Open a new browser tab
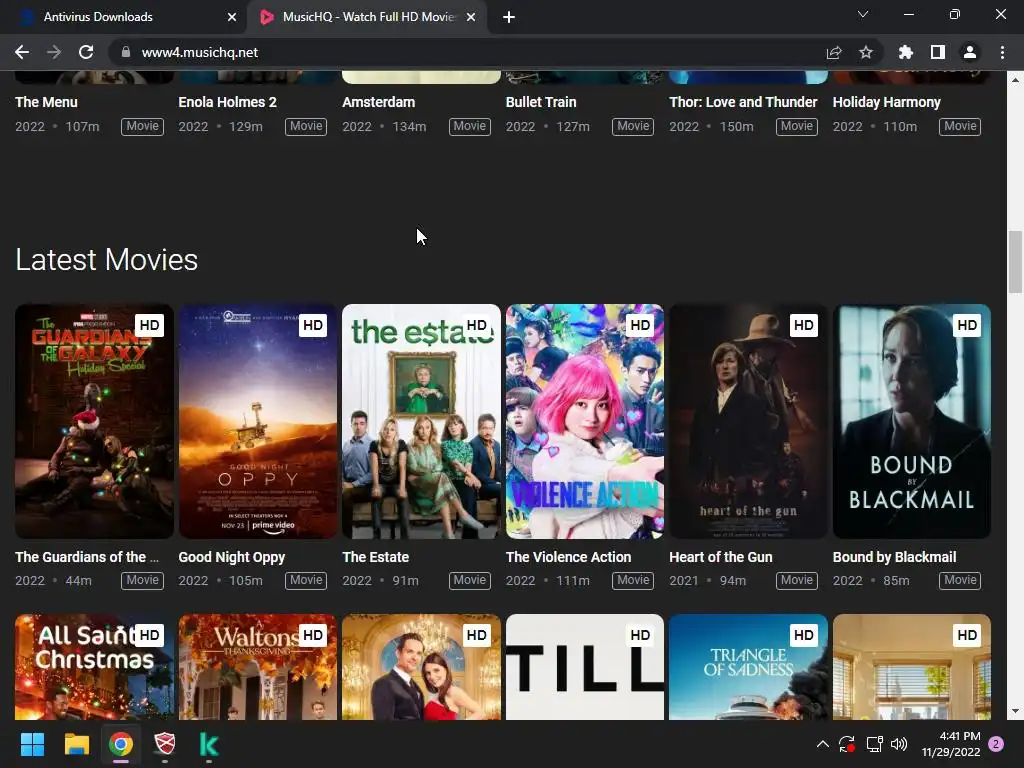Image resolution: width=1024 pixels, height=768 pixels. tap(509, 17)
